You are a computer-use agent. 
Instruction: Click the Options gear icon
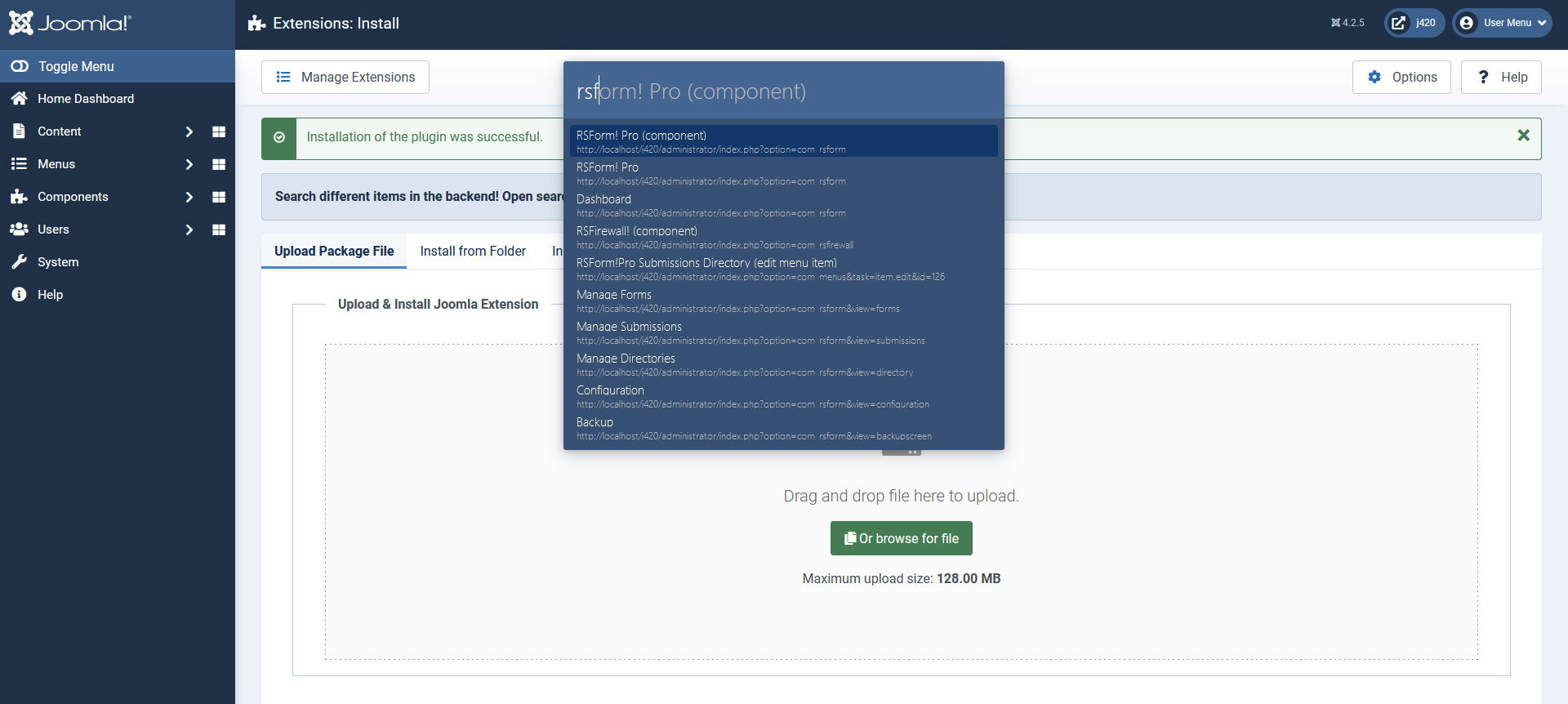[1374, 77]
